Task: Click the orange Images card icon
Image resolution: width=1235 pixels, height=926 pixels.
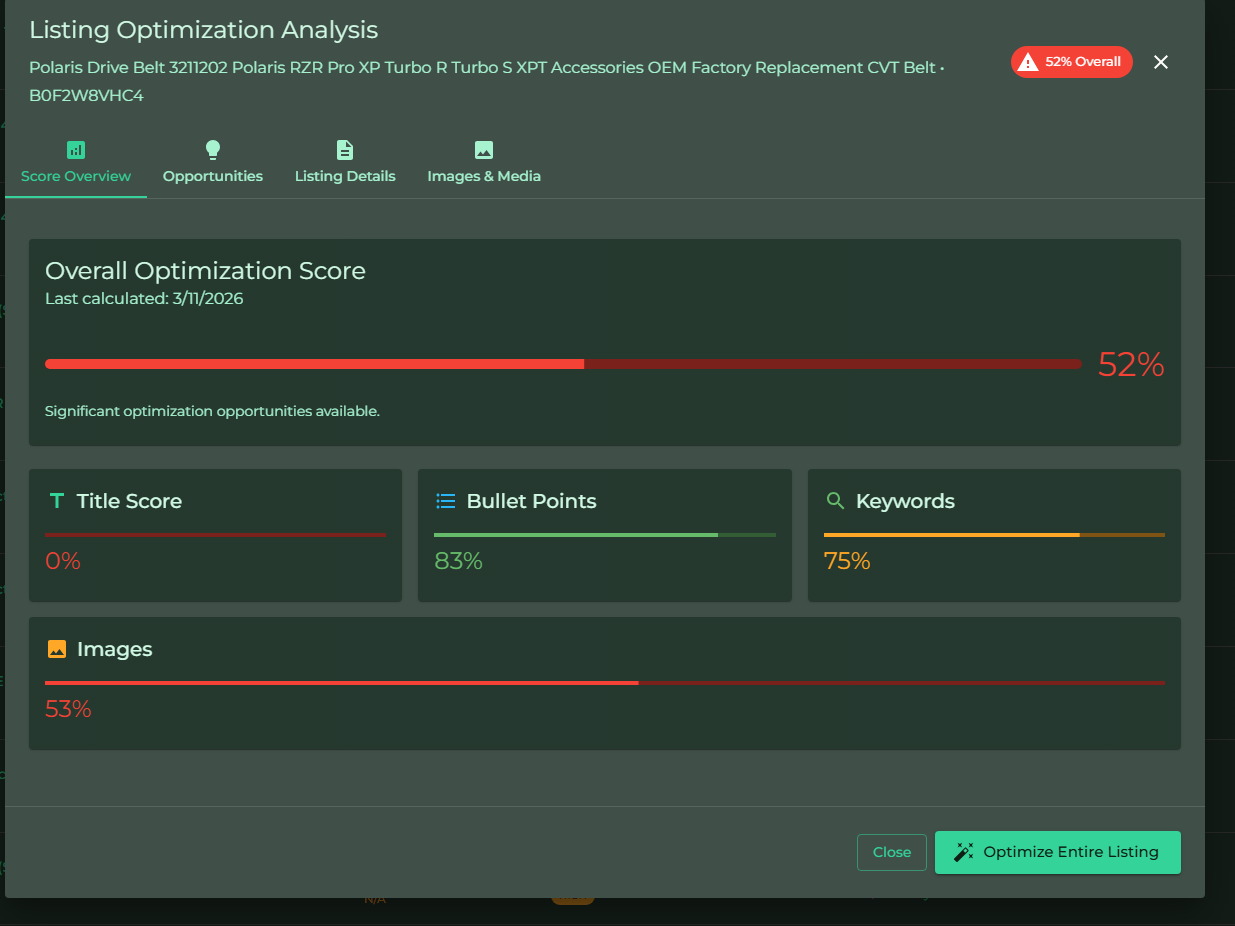Action: (57, 649)
